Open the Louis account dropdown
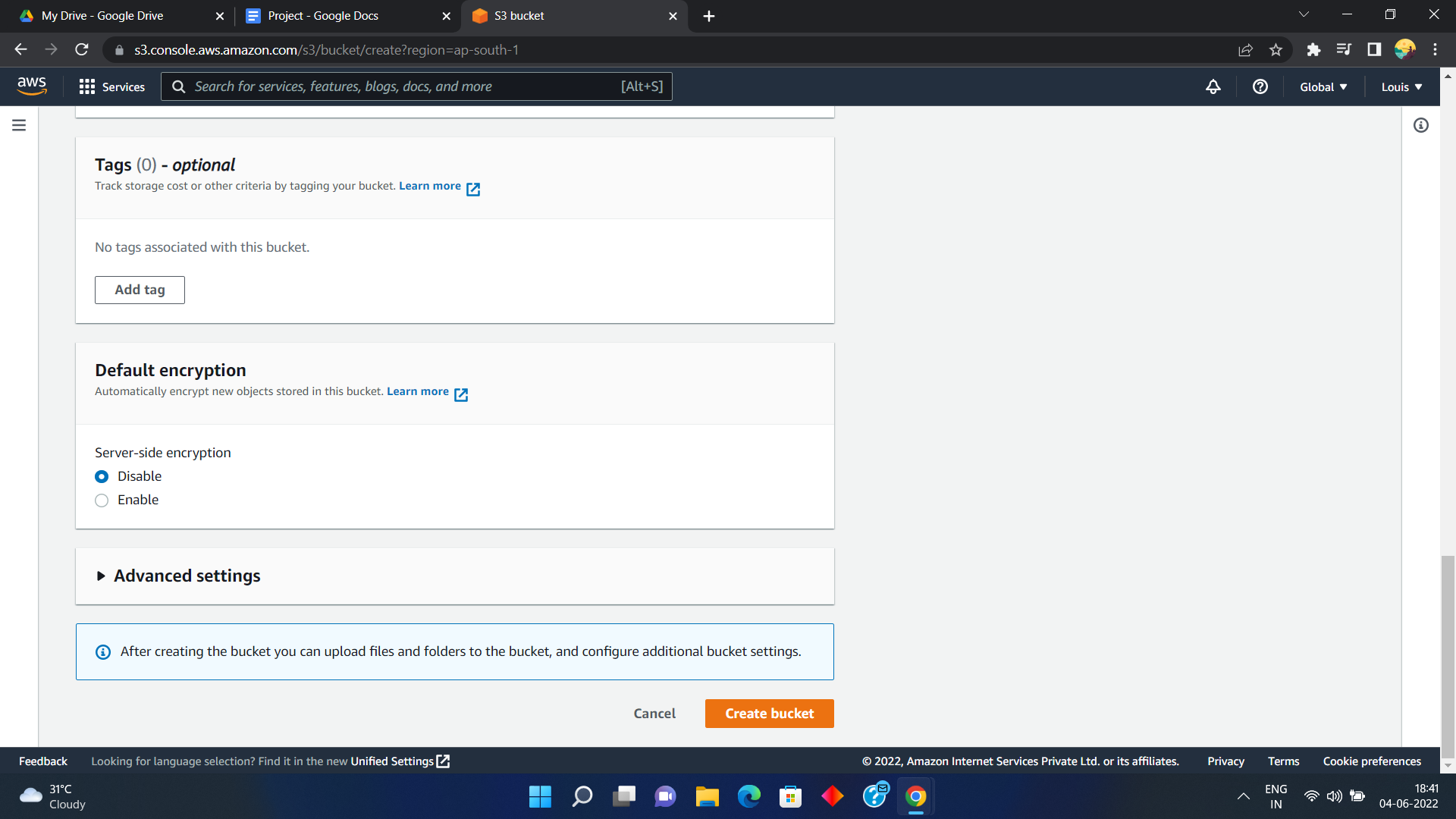1456x819 pixels. (x=1401, y=87)
